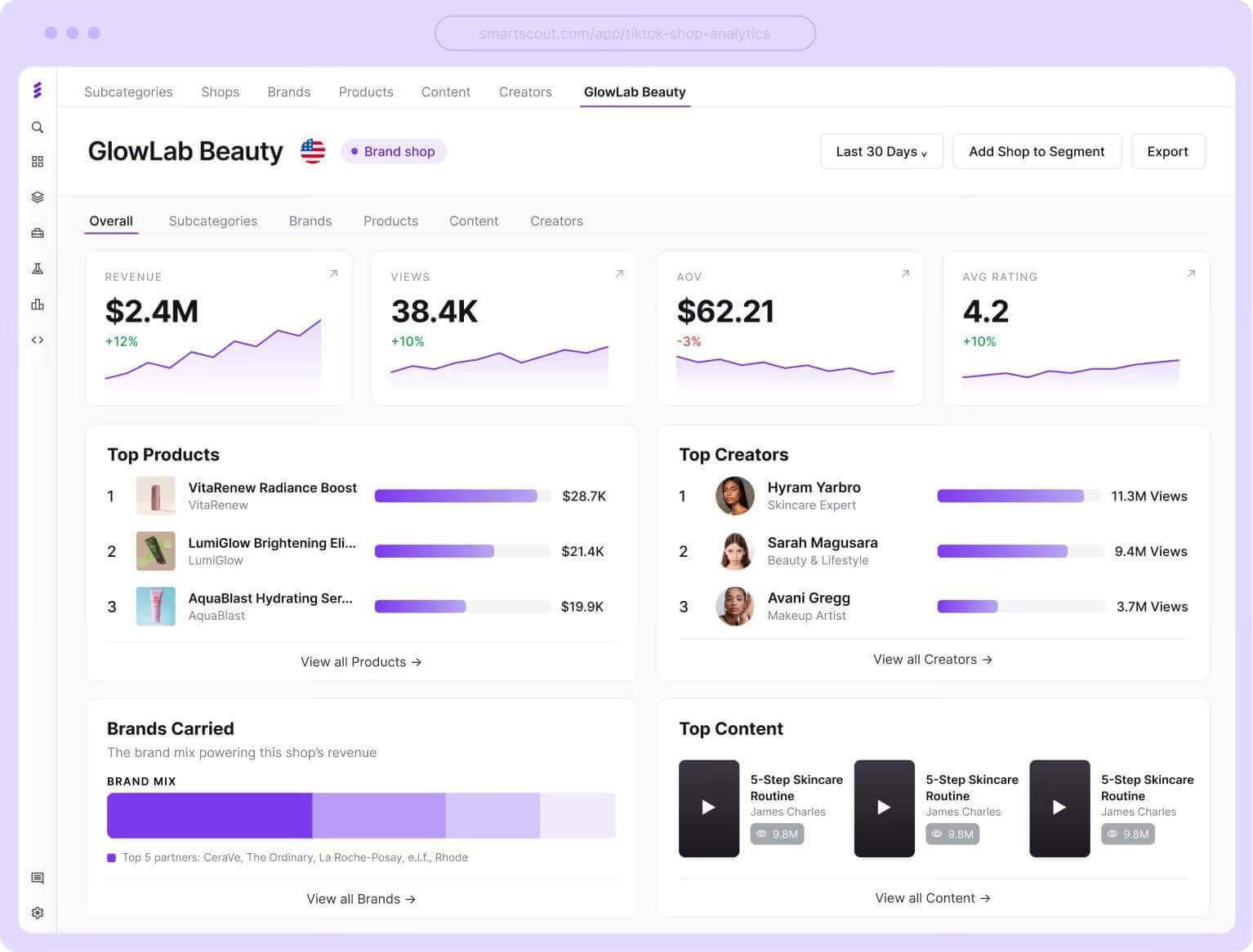Click the Brand shop badge

393,151
